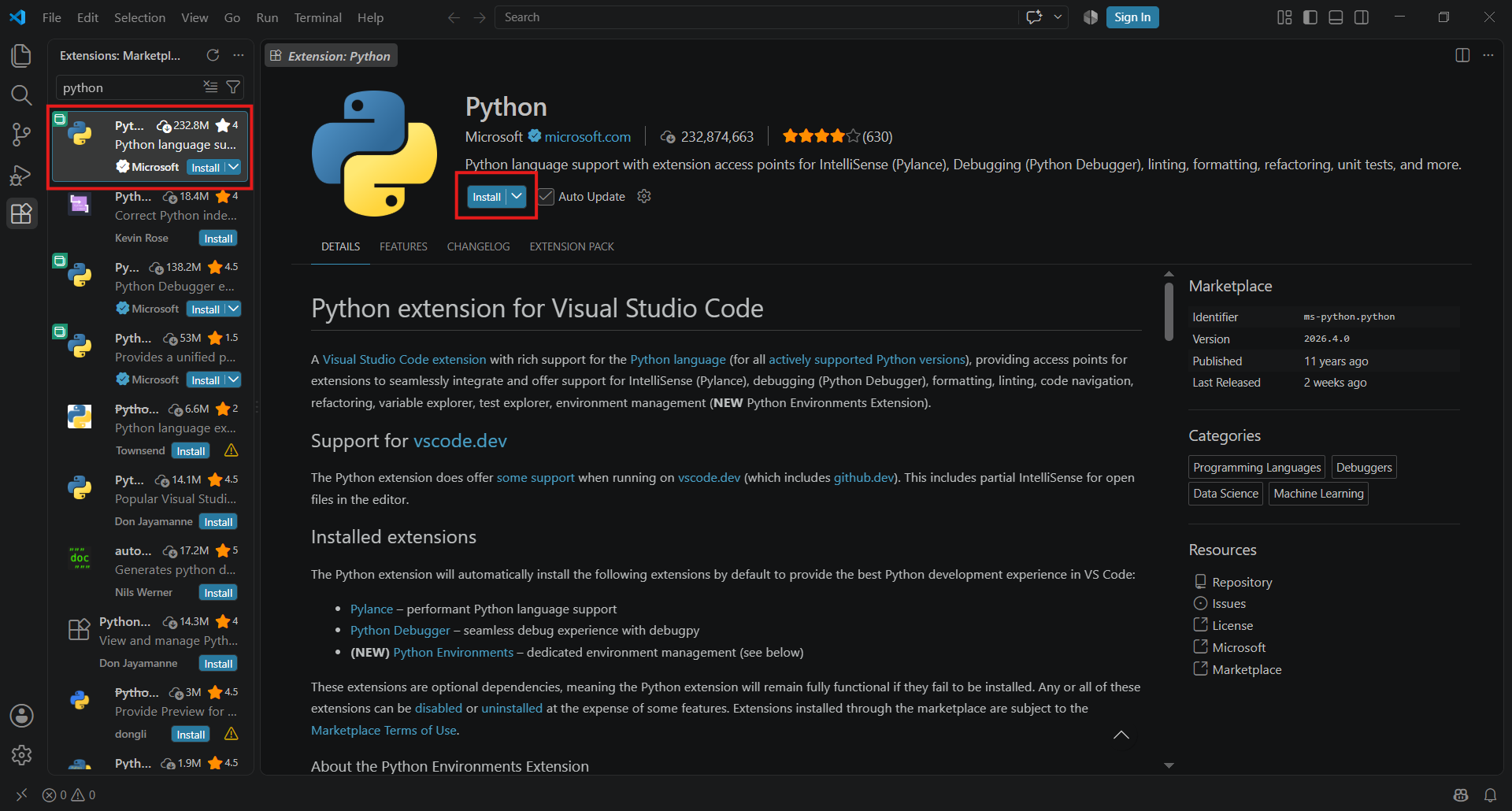1512x811 pixels.
Task: Refresh the extensions marketplace list
Action: coord(213,55)
